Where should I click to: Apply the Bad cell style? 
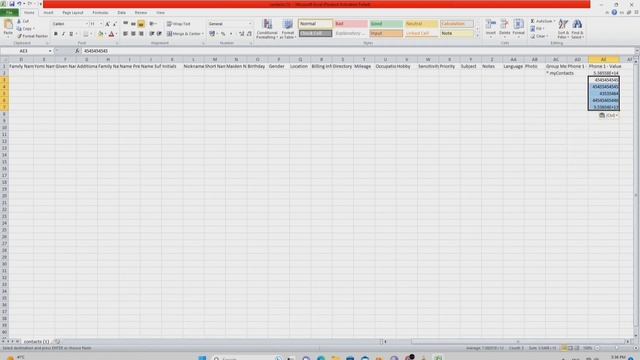pyautogui.click(x=351, y=24)
